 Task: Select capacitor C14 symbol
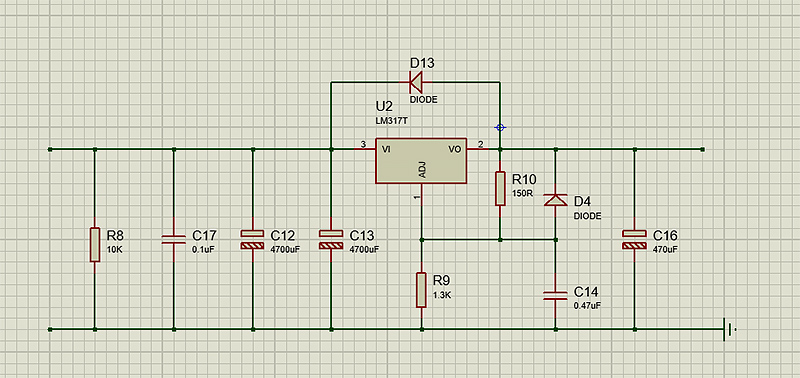555,295
